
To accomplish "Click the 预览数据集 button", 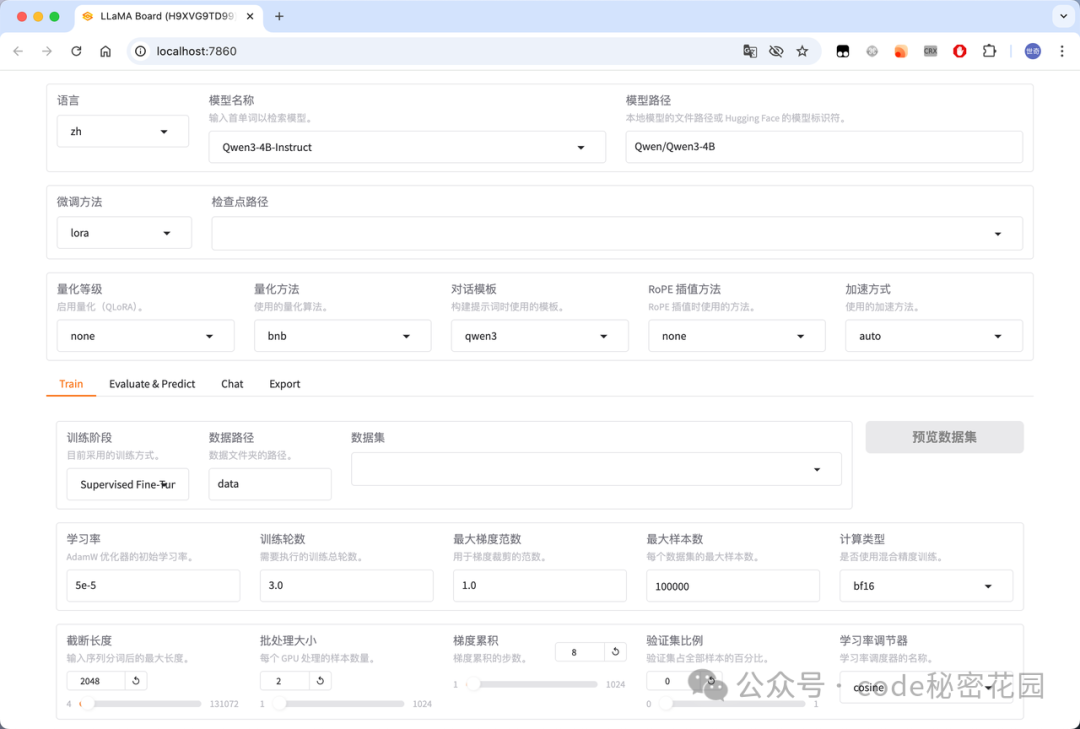I will pyautogui.click(x=944, y=437).
